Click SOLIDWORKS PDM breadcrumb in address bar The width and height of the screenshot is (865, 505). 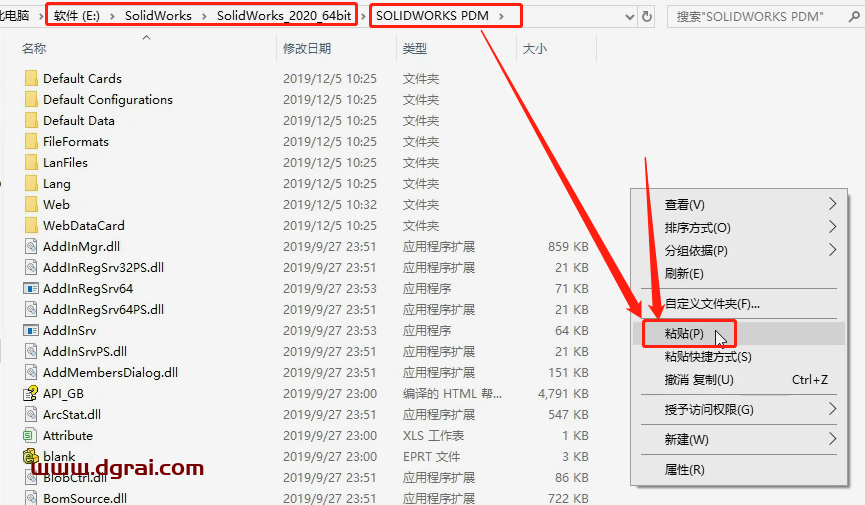pyautogui.click(x=432, y=16)
